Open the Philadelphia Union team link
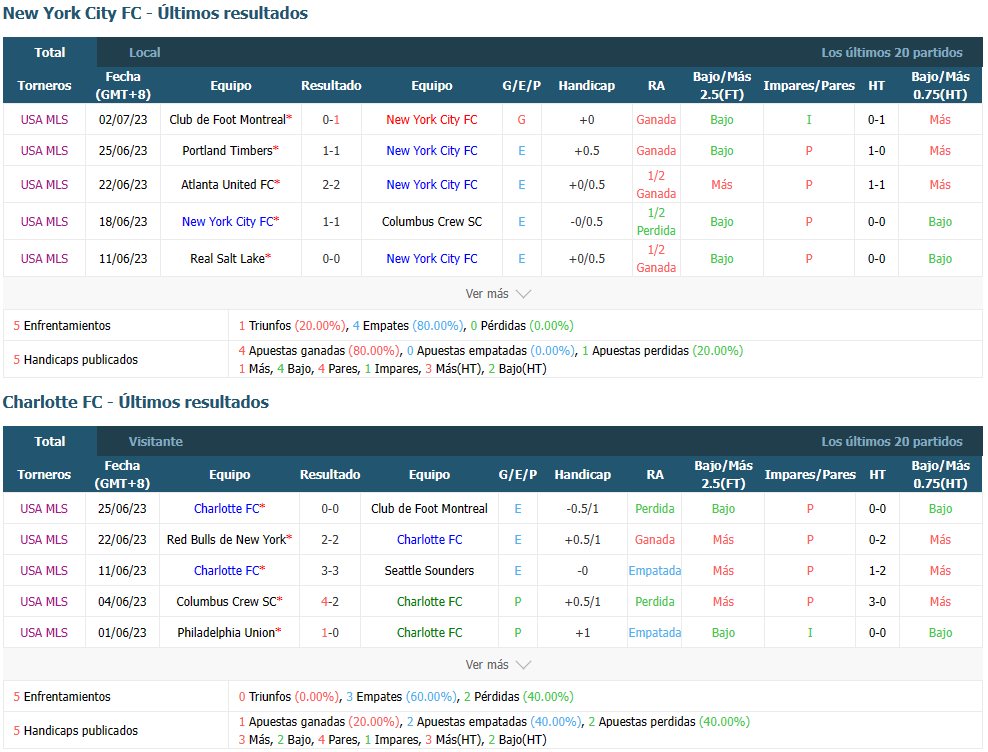Viewport: 988px width, 752px height. 226,632
